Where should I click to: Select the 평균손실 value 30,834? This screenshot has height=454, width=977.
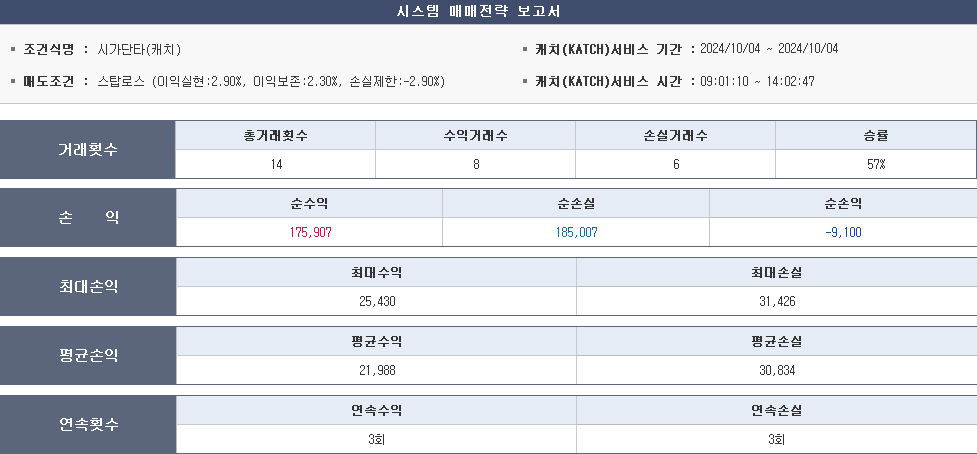pos(777,370)
